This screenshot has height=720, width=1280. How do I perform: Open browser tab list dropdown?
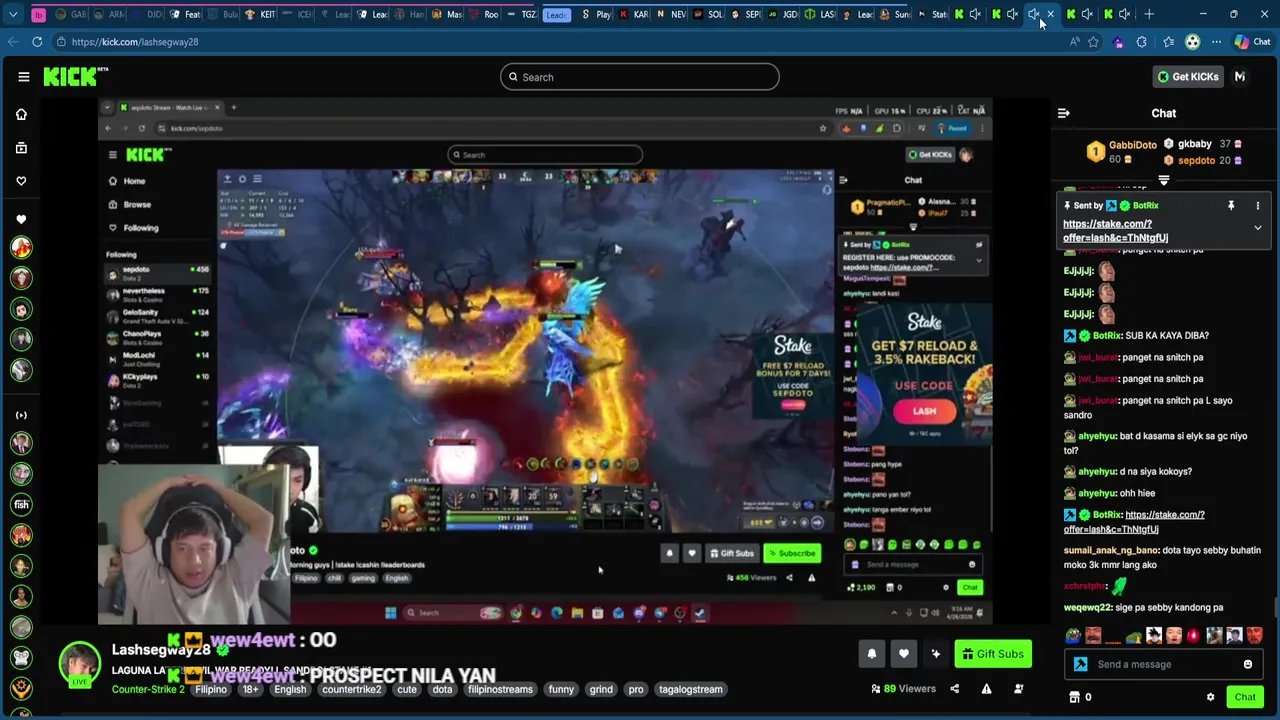click(12, 14)
